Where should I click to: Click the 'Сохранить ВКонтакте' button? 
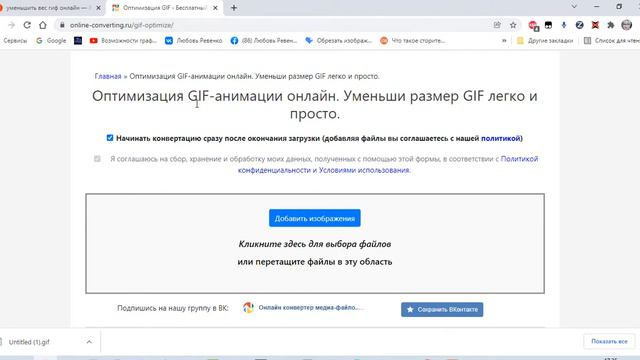[x=442, y=309]
